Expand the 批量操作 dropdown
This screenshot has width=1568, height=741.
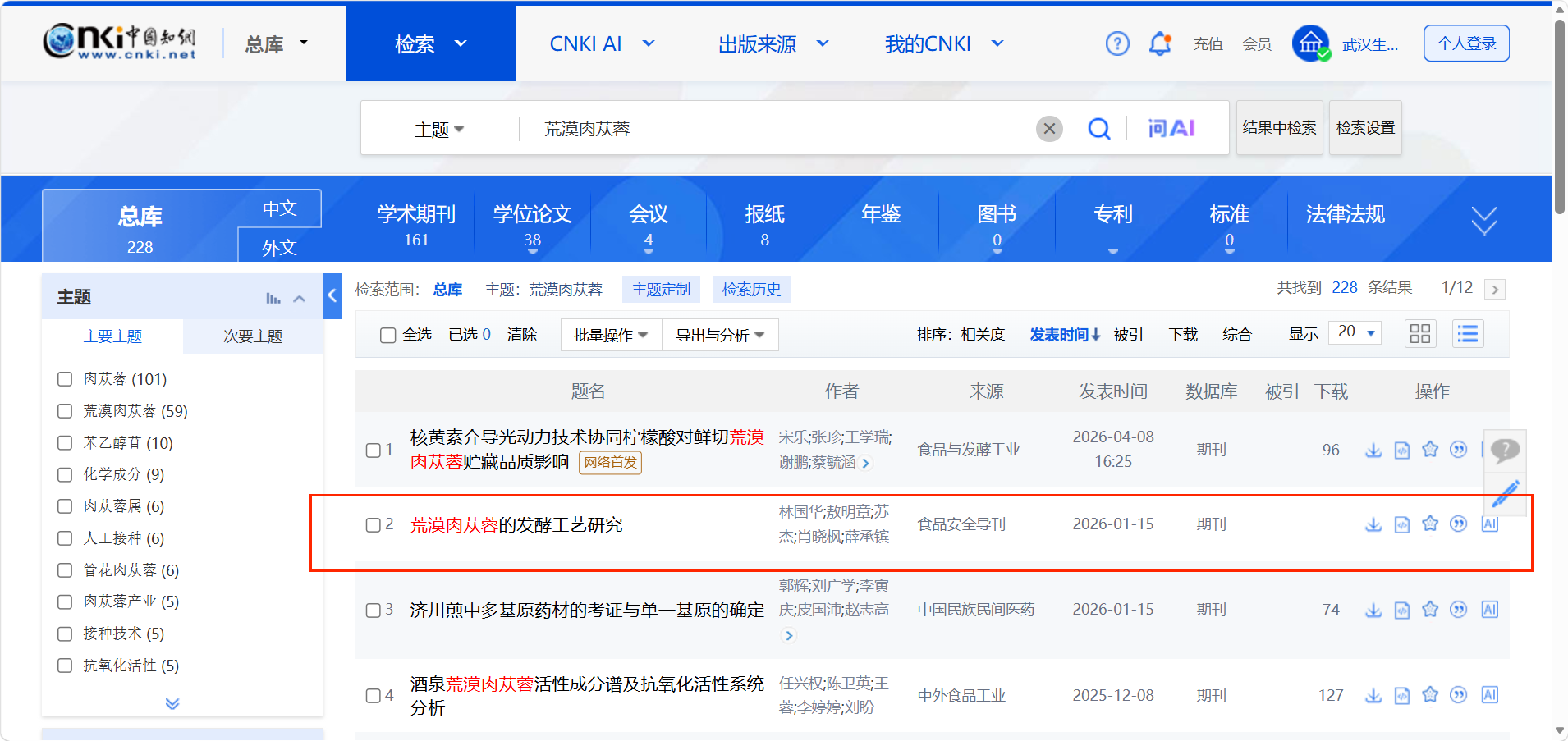[611, 335]
